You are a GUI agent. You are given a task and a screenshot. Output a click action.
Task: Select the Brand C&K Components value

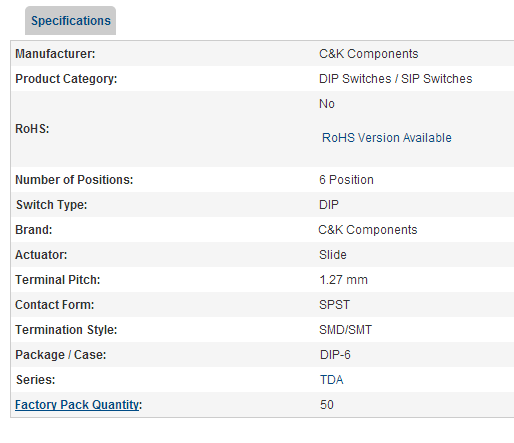coord(368,230)
